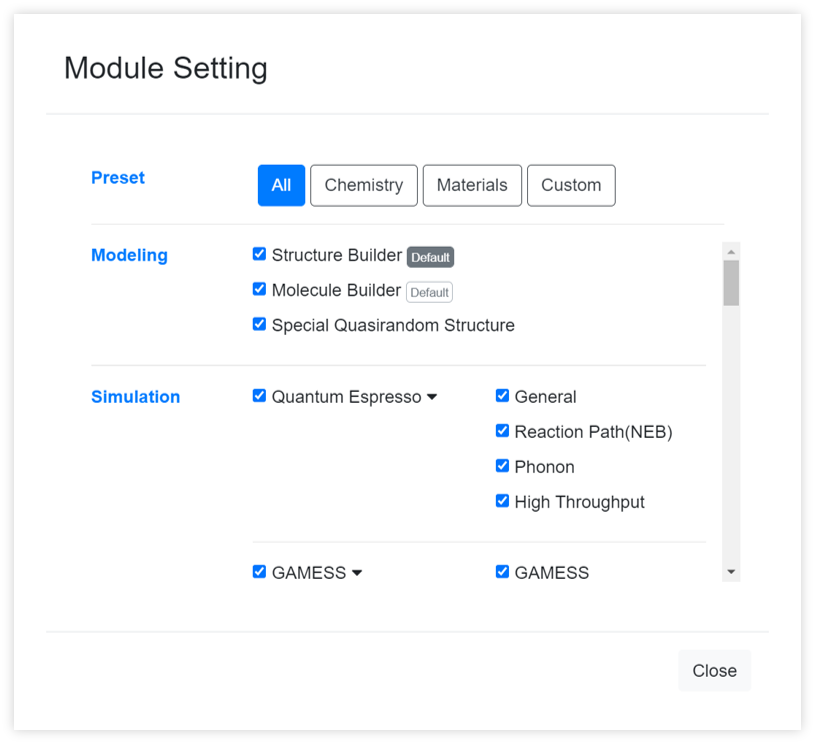
Task: Uncheck the Structure Builder checkbox
Action: [259, 254]
